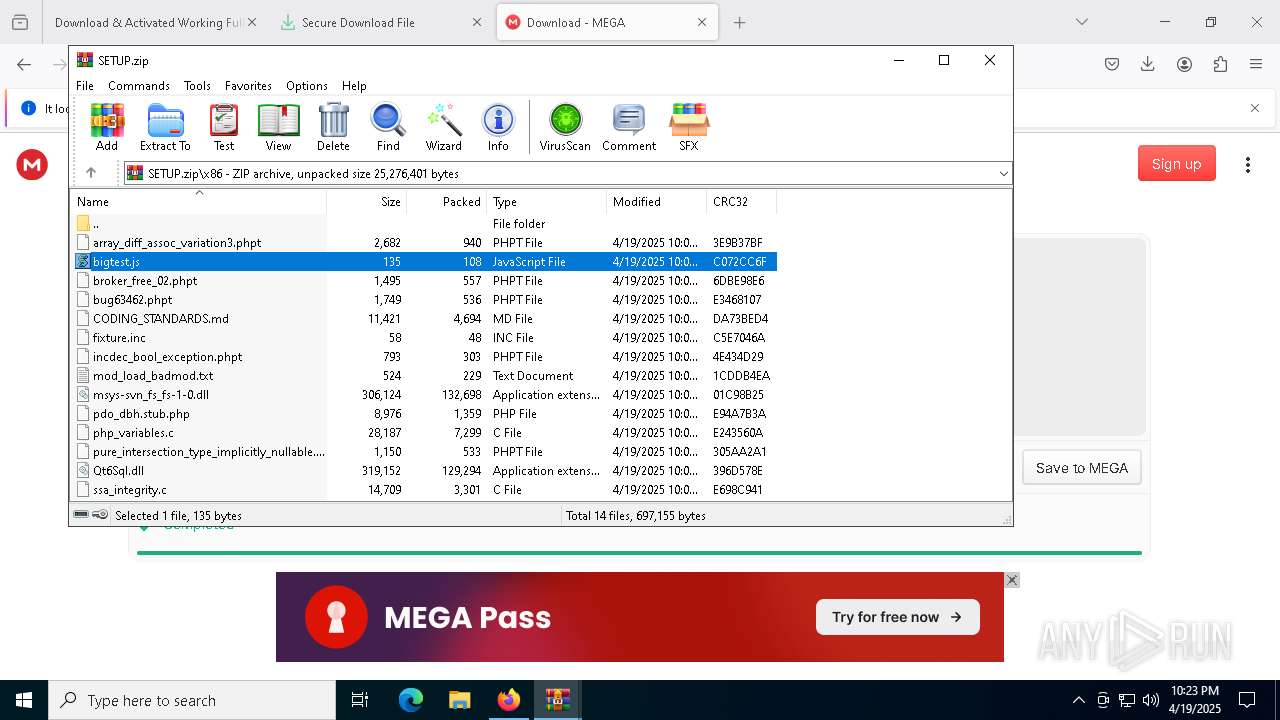
Task: Convert archive with SFX icon
Action: (689, 127)
